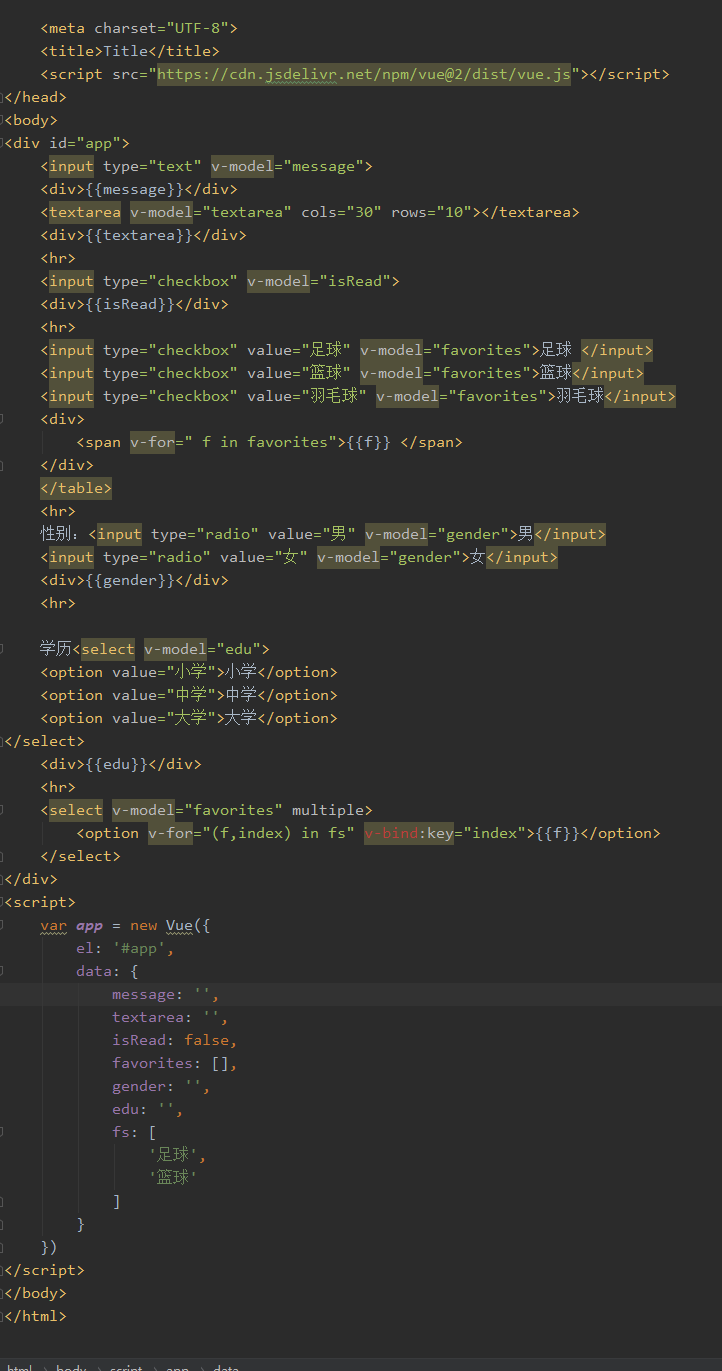Click the closing </head> tag
The width and height of the screenshot is (722, 1371).
pos(35,97)
